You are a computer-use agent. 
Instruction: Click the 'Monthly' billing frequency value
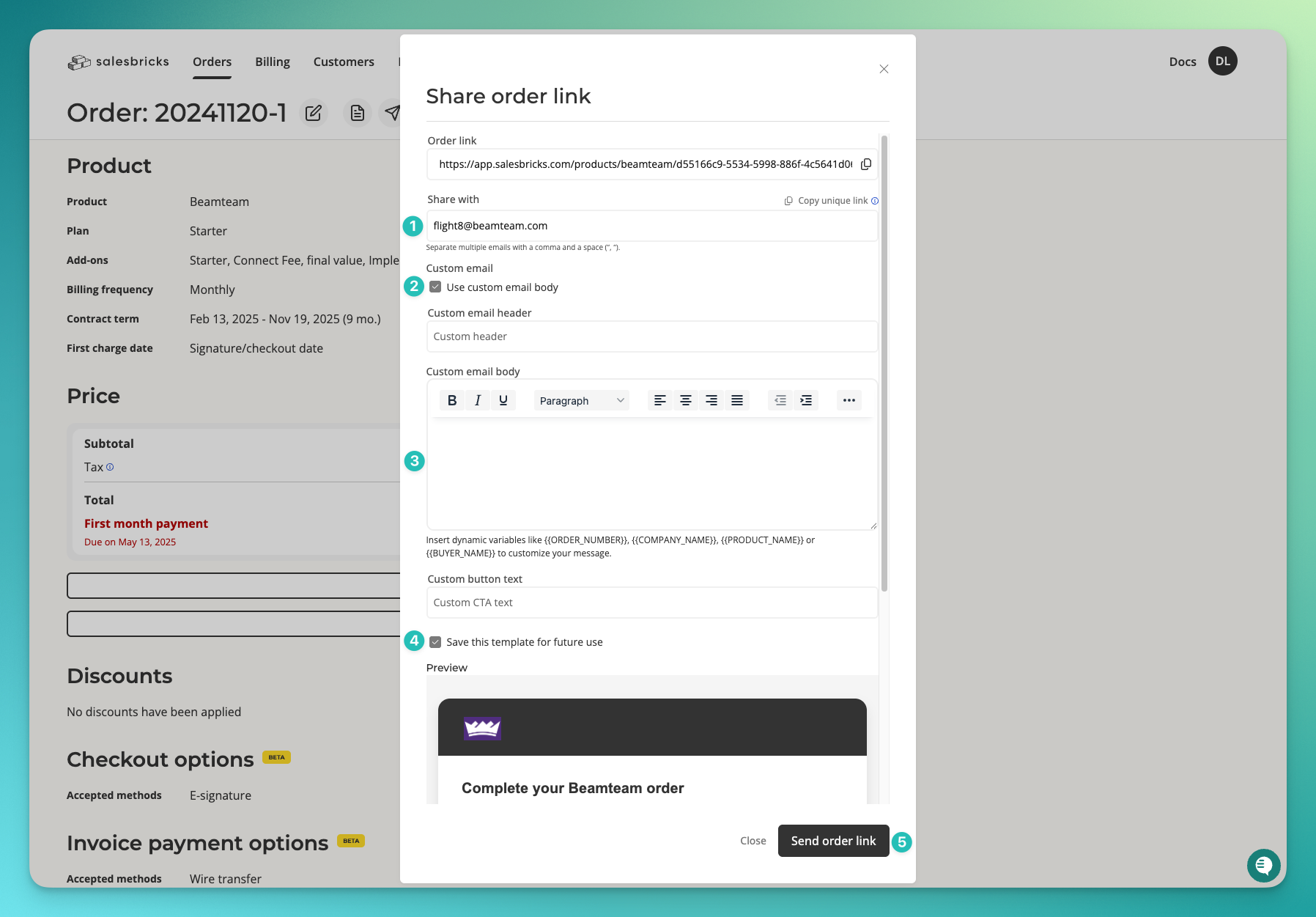pos(212,290)
